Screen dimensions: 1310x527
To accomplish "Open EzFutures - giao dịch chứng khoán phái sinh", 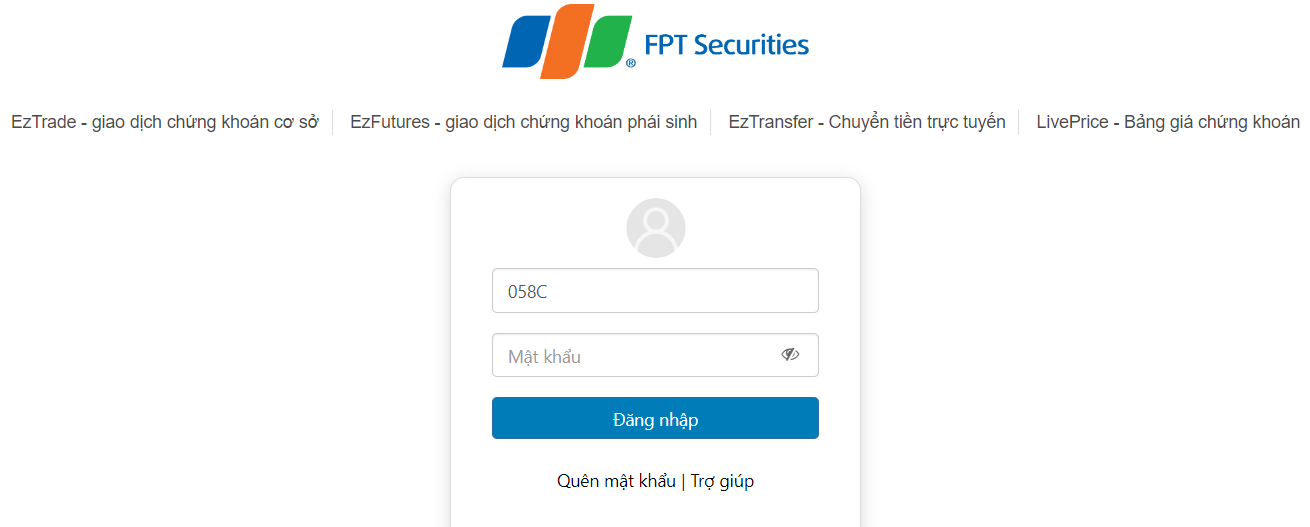I will pyautogui.click(x=523, y=122).
